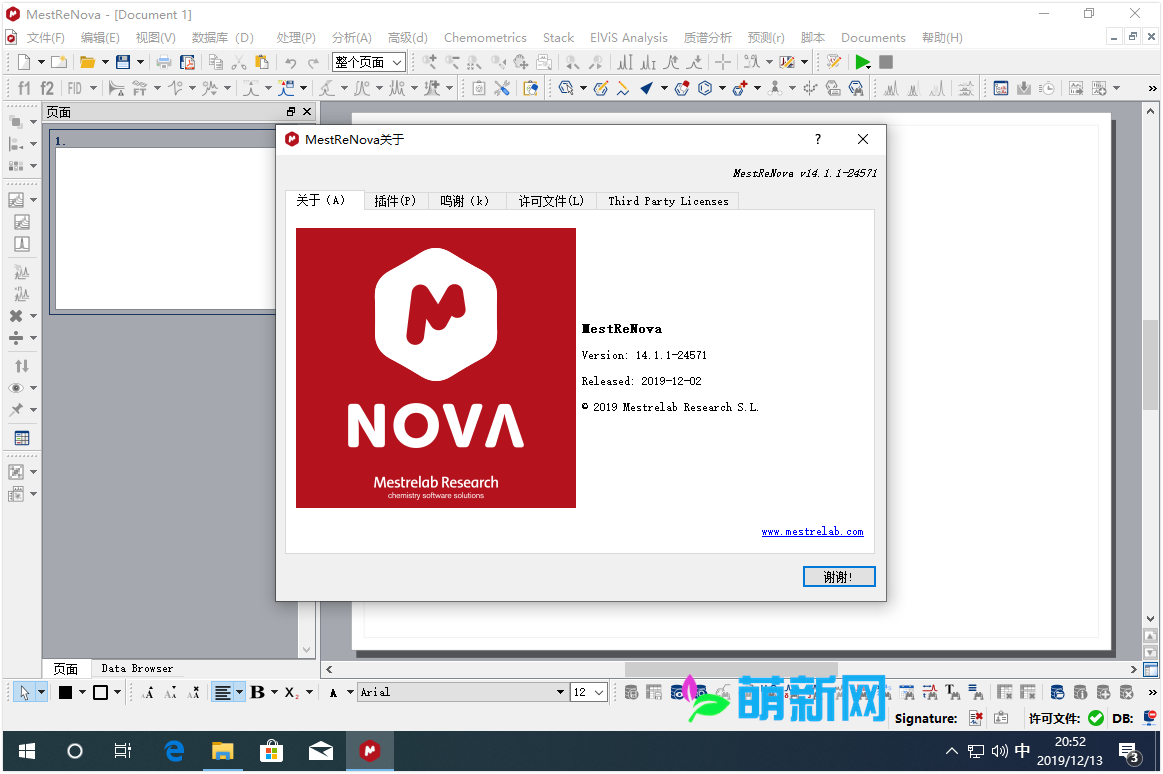Click the DB connection status icon
The image size is (1163, 774).
click(1150, 718)
